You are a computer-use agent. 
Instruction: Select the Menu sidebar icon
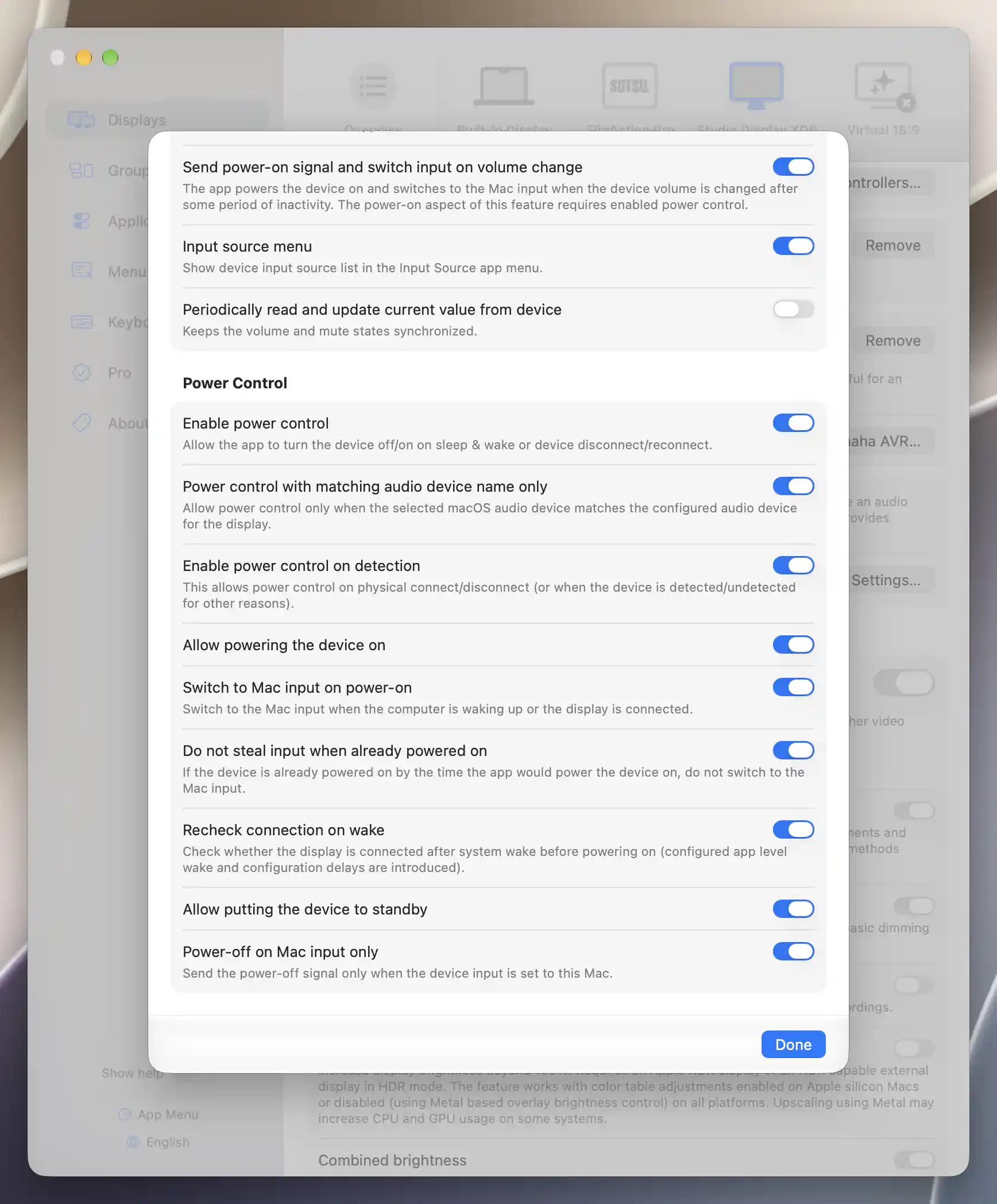pos(82,271)
